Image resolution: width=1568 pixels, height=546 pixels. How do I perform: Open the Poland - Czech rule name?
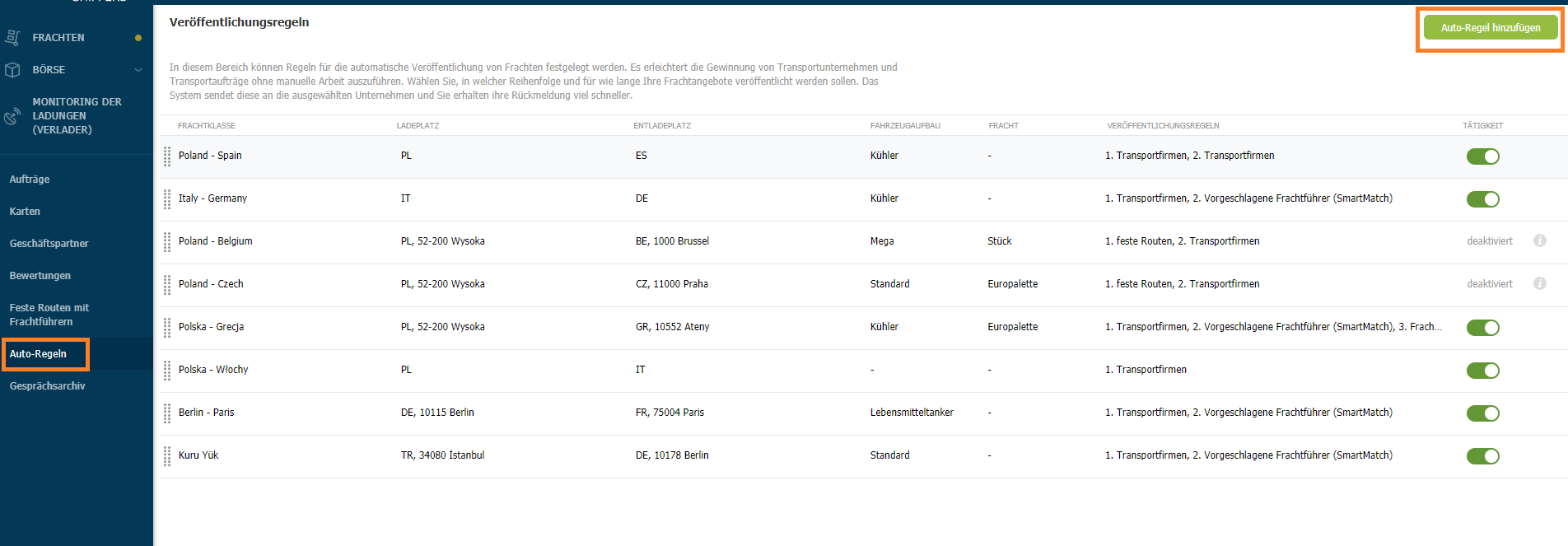point(211,284)
